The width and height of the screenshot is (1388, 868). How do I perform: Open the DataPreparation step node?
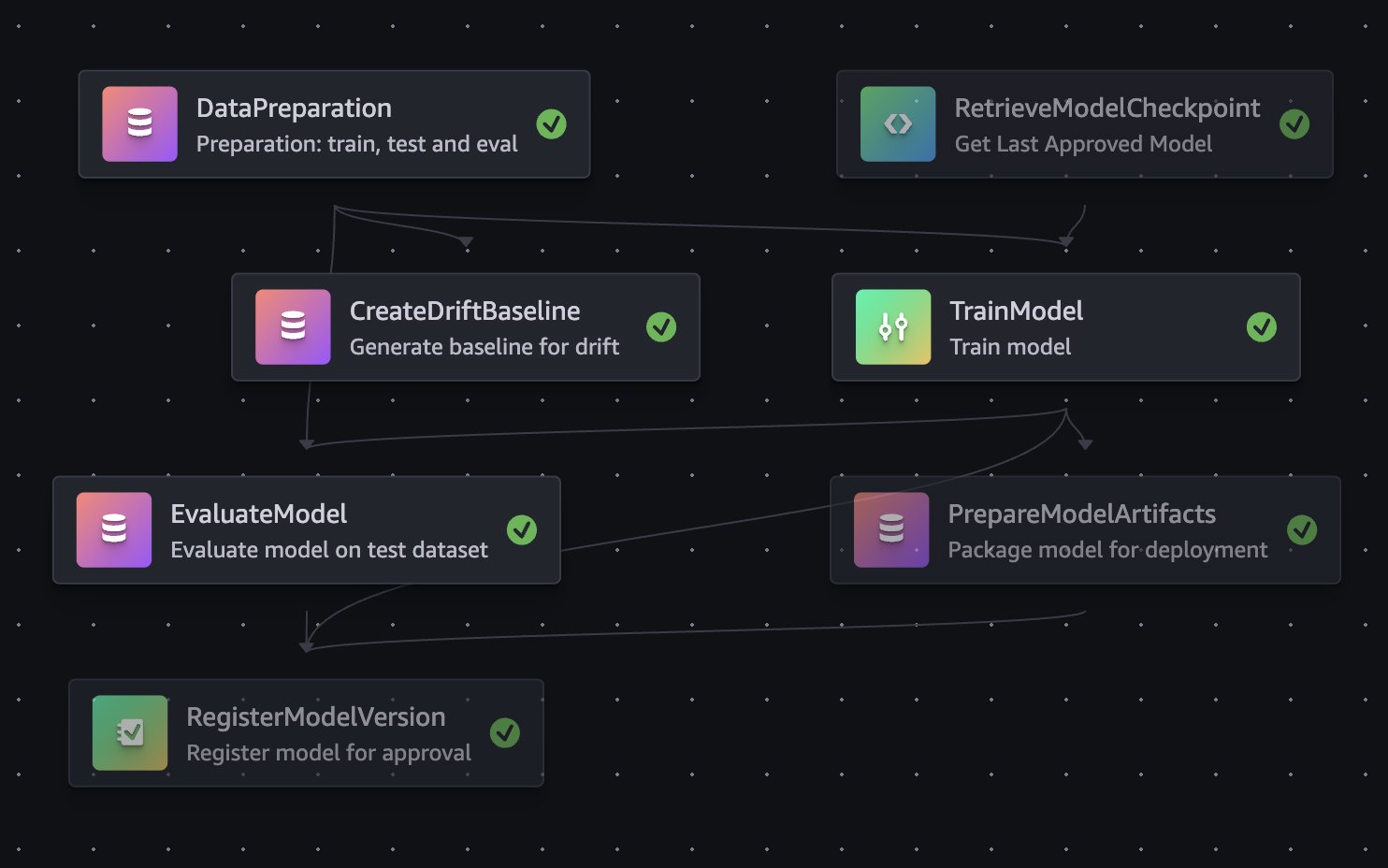point(335,123)
